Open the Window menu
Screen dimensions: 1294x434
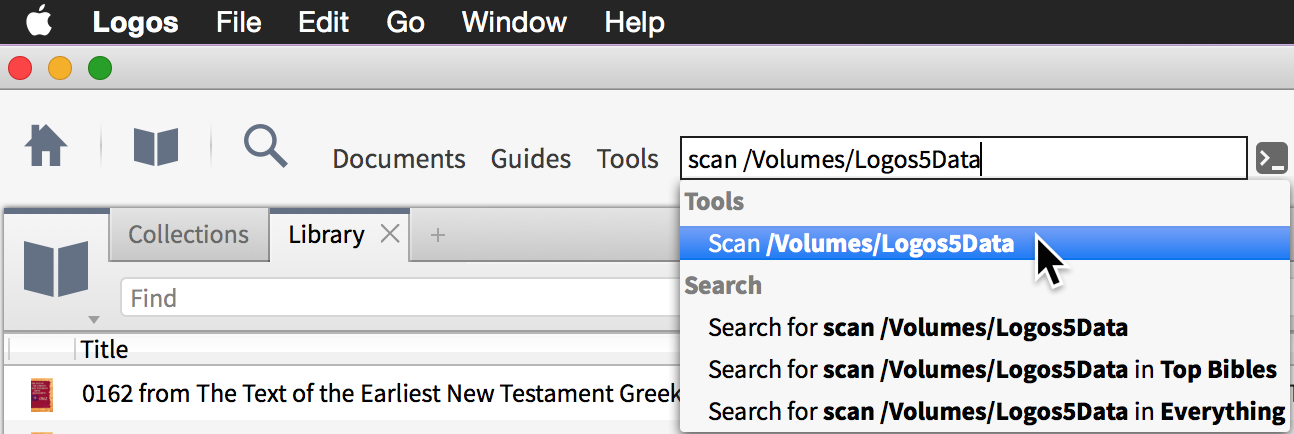[x=514, y=21]
